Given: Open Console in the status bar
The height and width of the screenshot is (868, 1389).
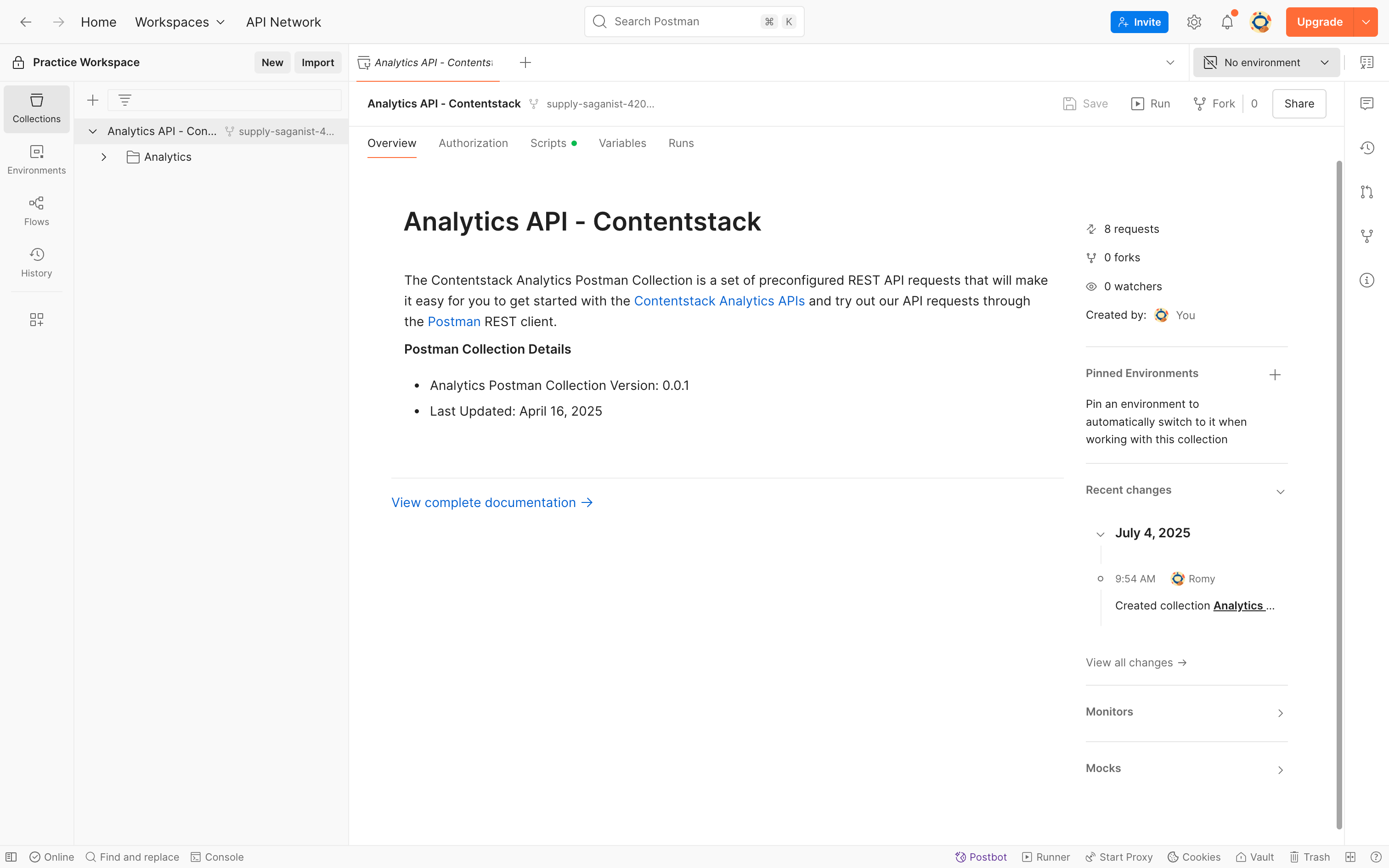Looking at the screenshot, I should [x=217, y=857].
